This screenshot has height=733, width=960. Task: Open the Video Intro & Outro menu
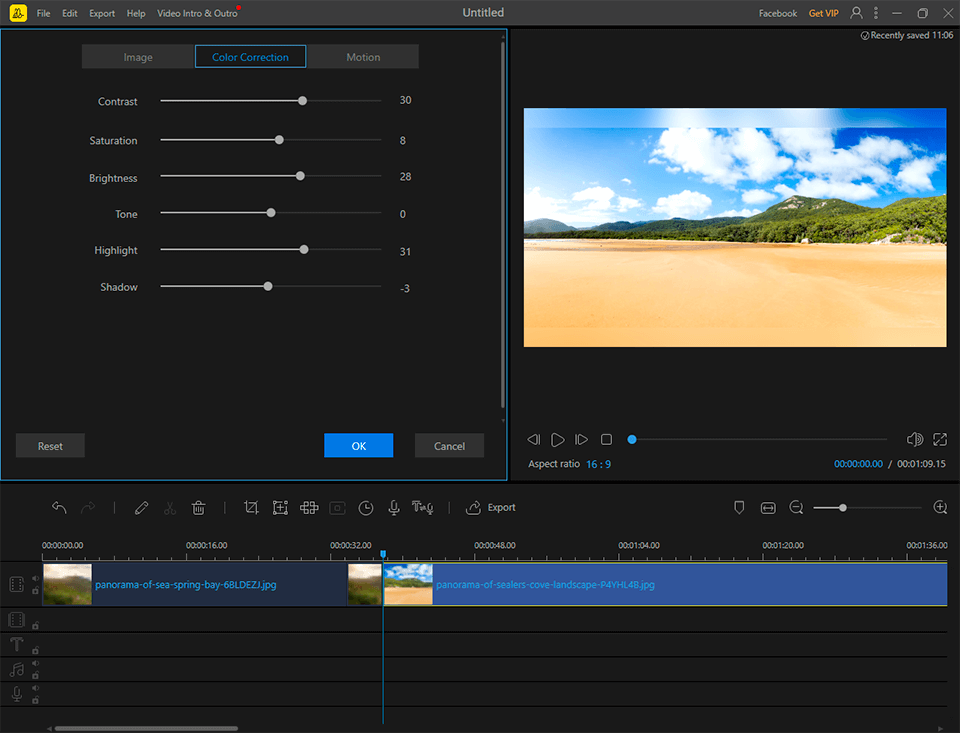click(x=195, y=13)
